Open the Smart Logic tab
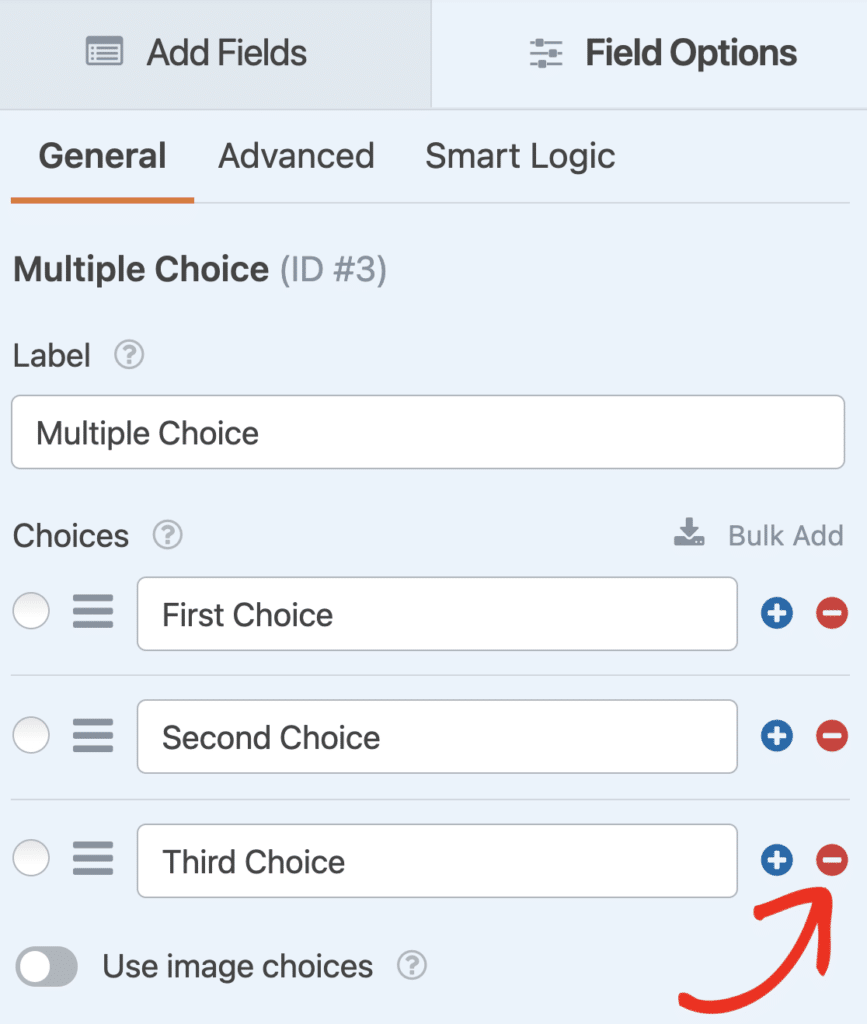 [520, 156]
